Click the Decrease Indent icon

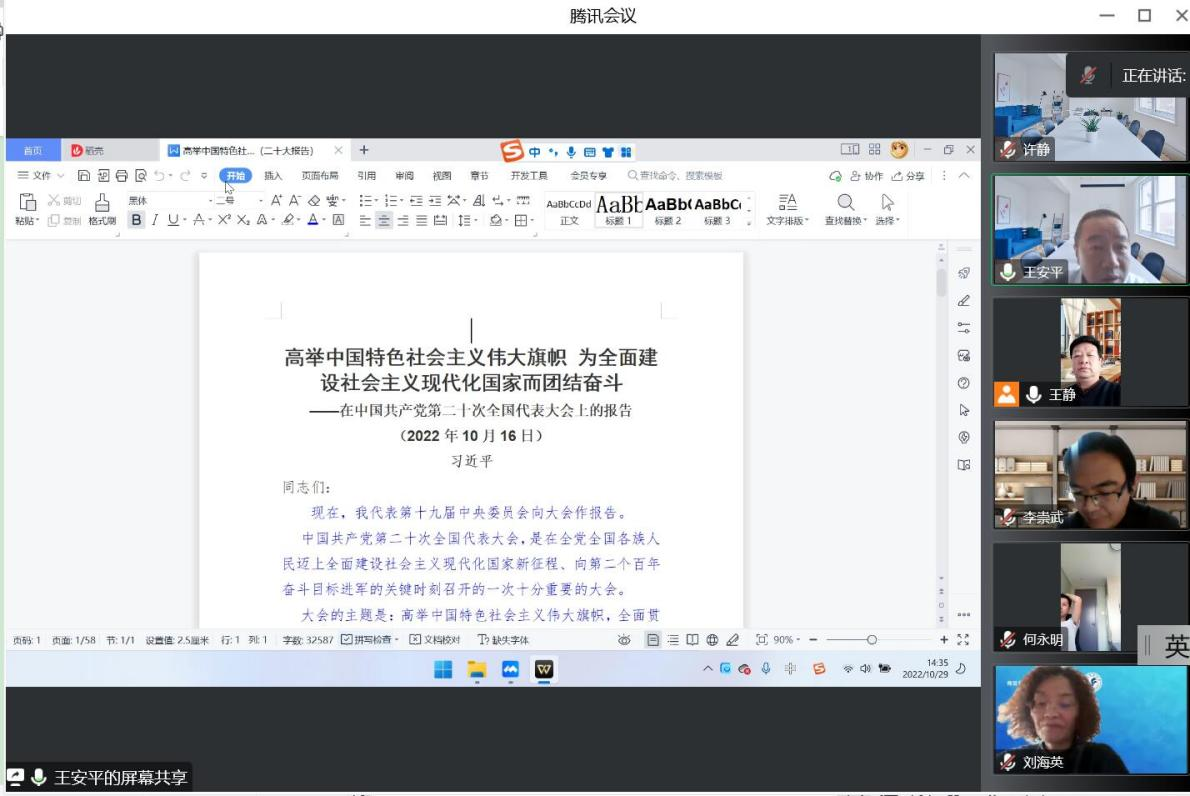pyautogui.click(x=416, y=200)
